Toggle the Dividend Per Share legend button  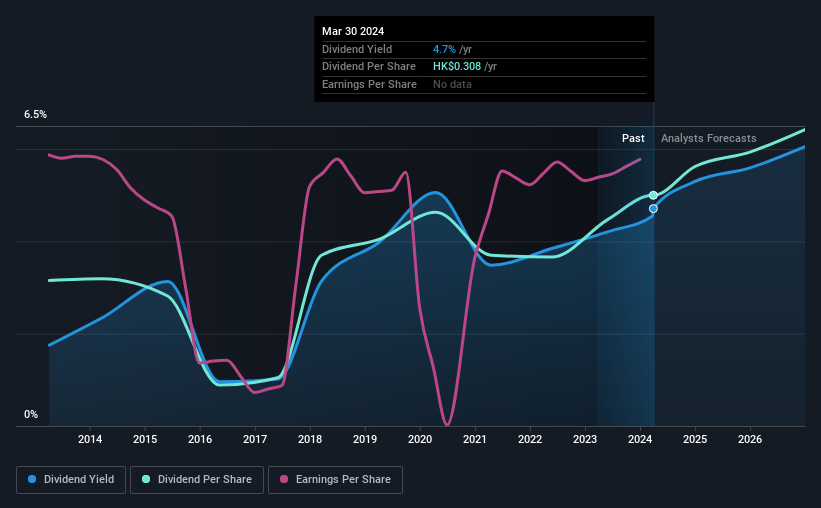[x=197, y=480]
